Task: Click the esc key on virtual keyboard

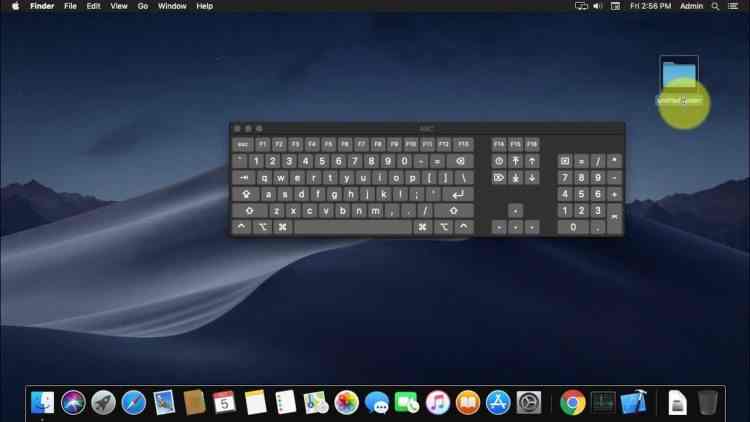Action: point(243,144)
